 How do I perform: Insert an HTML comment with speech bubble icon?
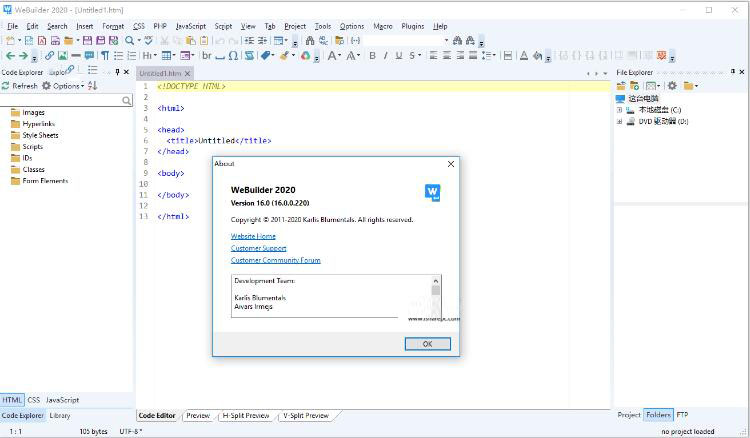[x=89, y=55]
